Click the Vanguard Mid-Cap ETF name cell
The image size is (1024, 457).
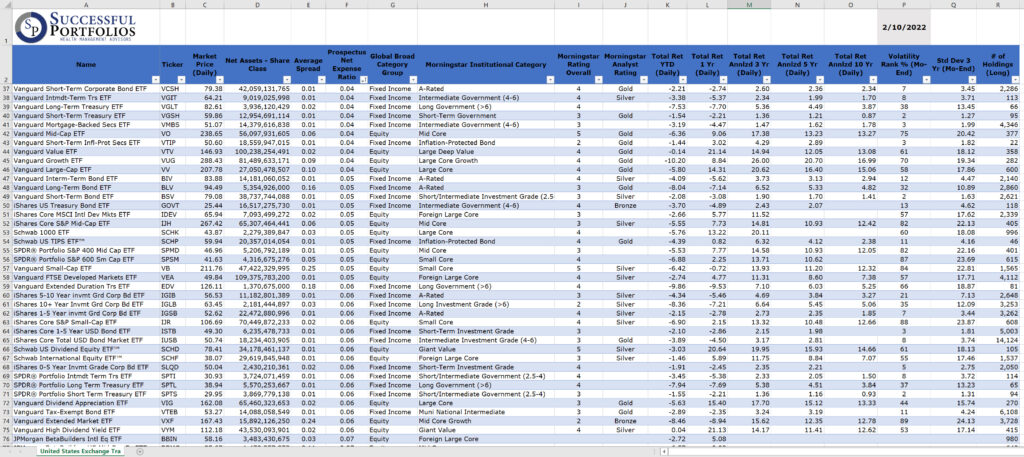click(86, 133)
